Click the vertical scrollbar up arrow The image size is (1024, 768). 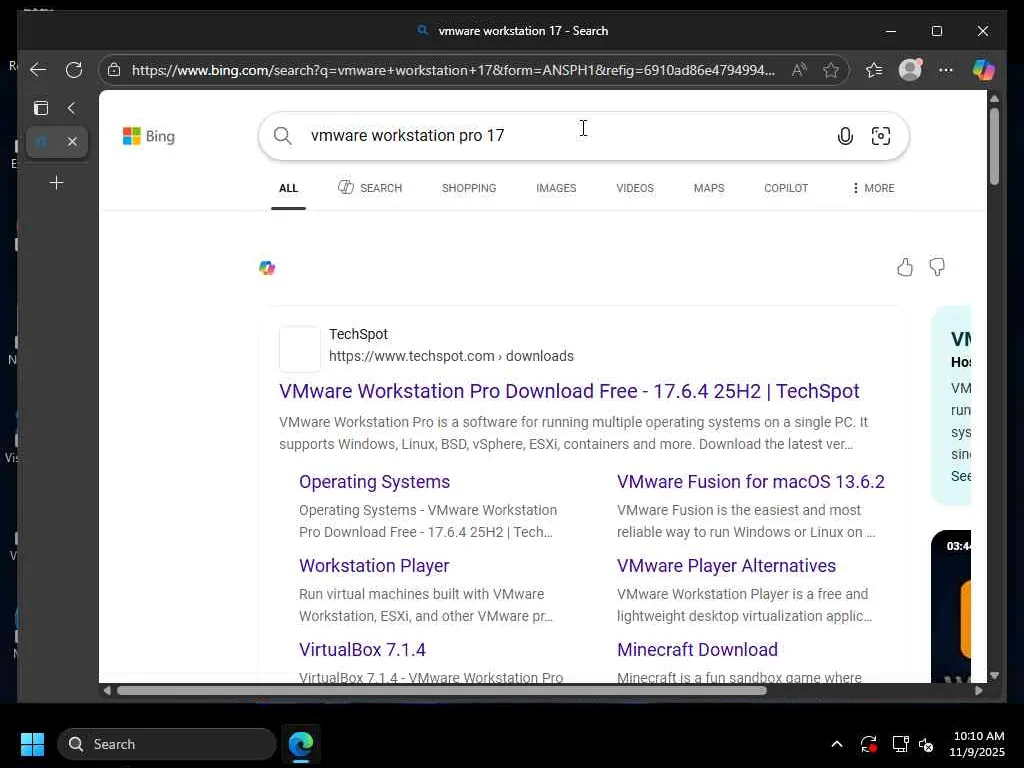tap(994, 99)
